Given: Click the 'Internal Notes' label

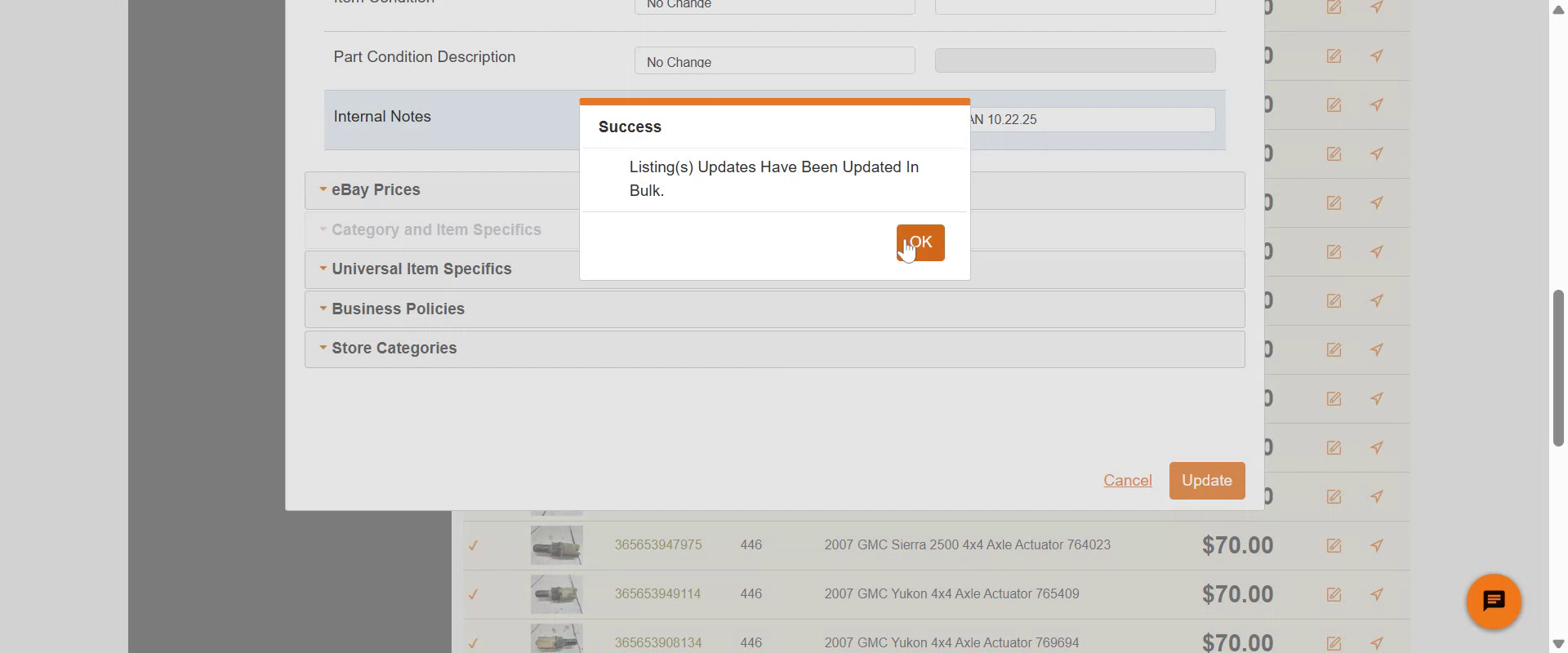Looking at the screenshot, I should tap(382, 117).
